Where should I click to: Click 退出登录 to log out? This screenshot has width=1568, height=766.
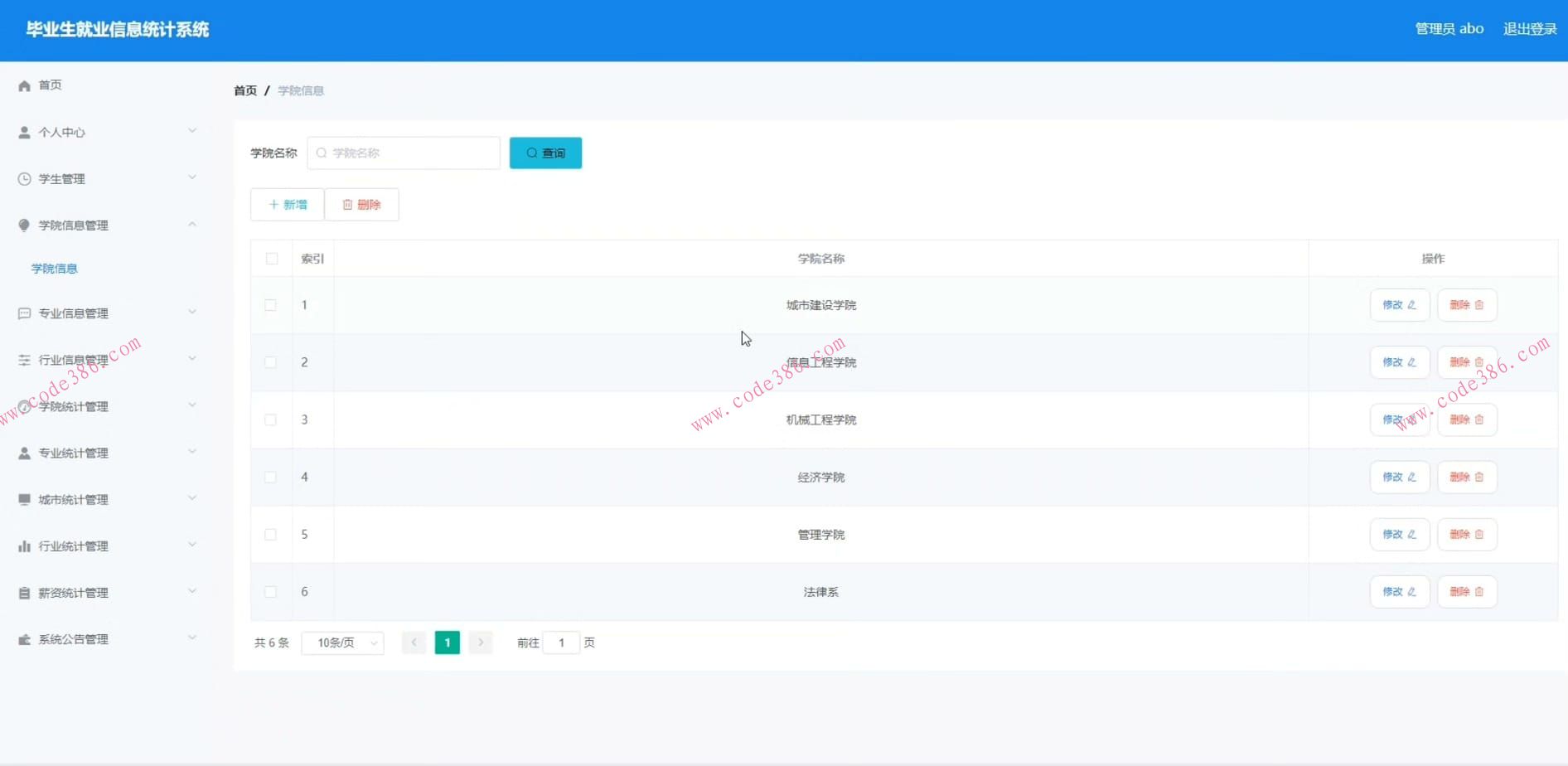coord(1530,29)
